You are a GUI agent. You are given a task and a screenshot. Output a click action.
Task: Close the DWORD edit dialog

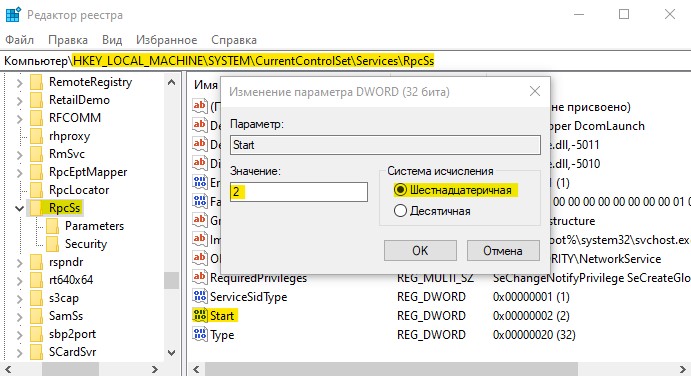pyautogui.click(x=535, y=91)
